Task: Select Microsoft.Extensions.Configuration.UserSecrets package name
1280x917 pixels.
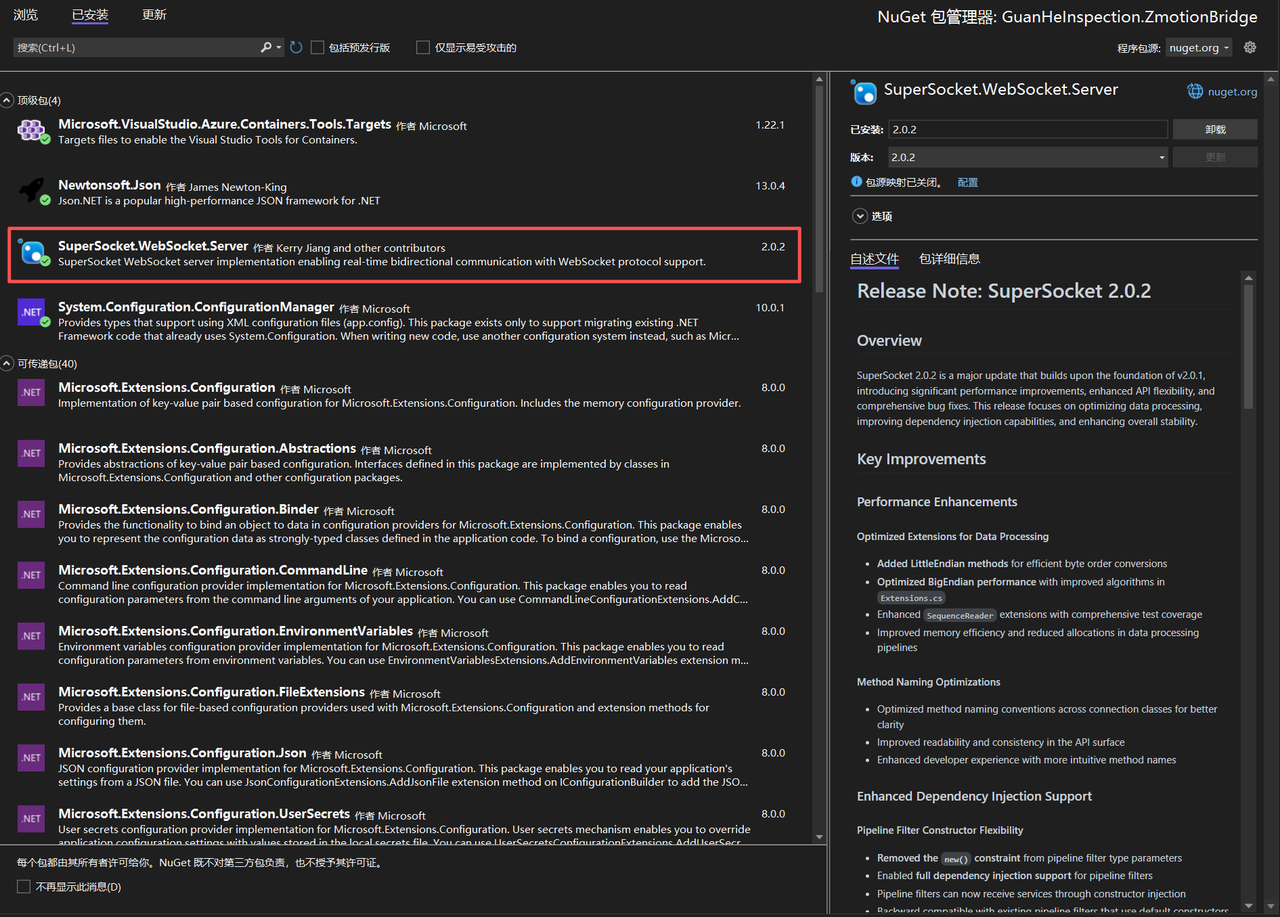Action: coord(204,814)
